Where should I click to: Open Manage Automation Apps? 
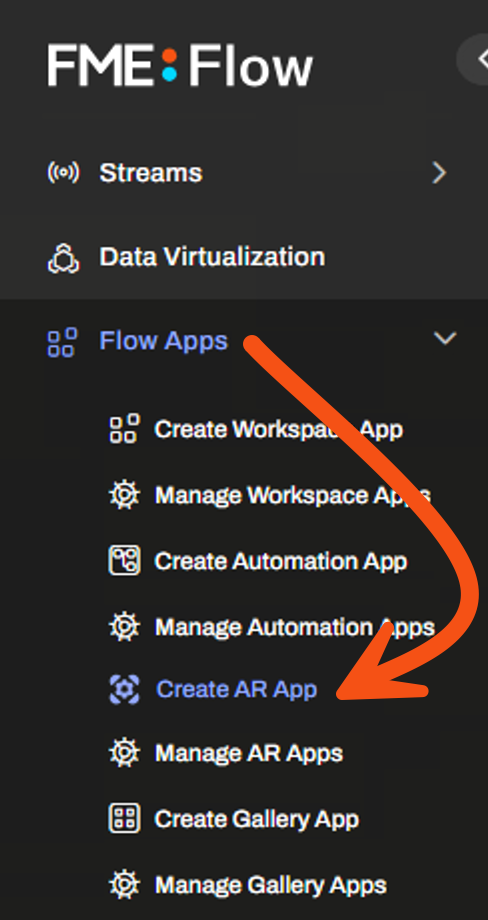(x=295, y=627)
